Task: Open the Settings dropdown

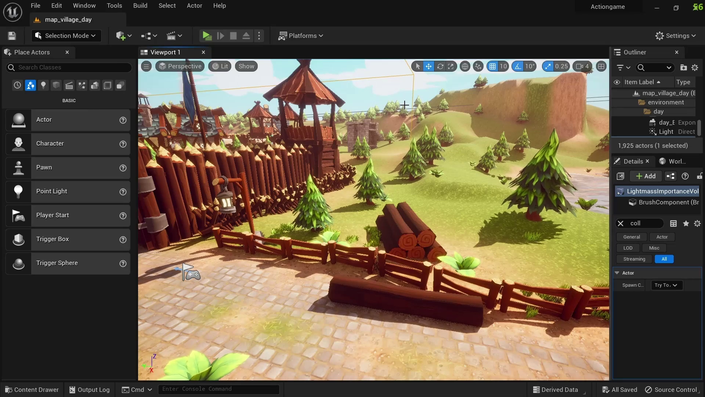Action: click(x=675, y=36)
